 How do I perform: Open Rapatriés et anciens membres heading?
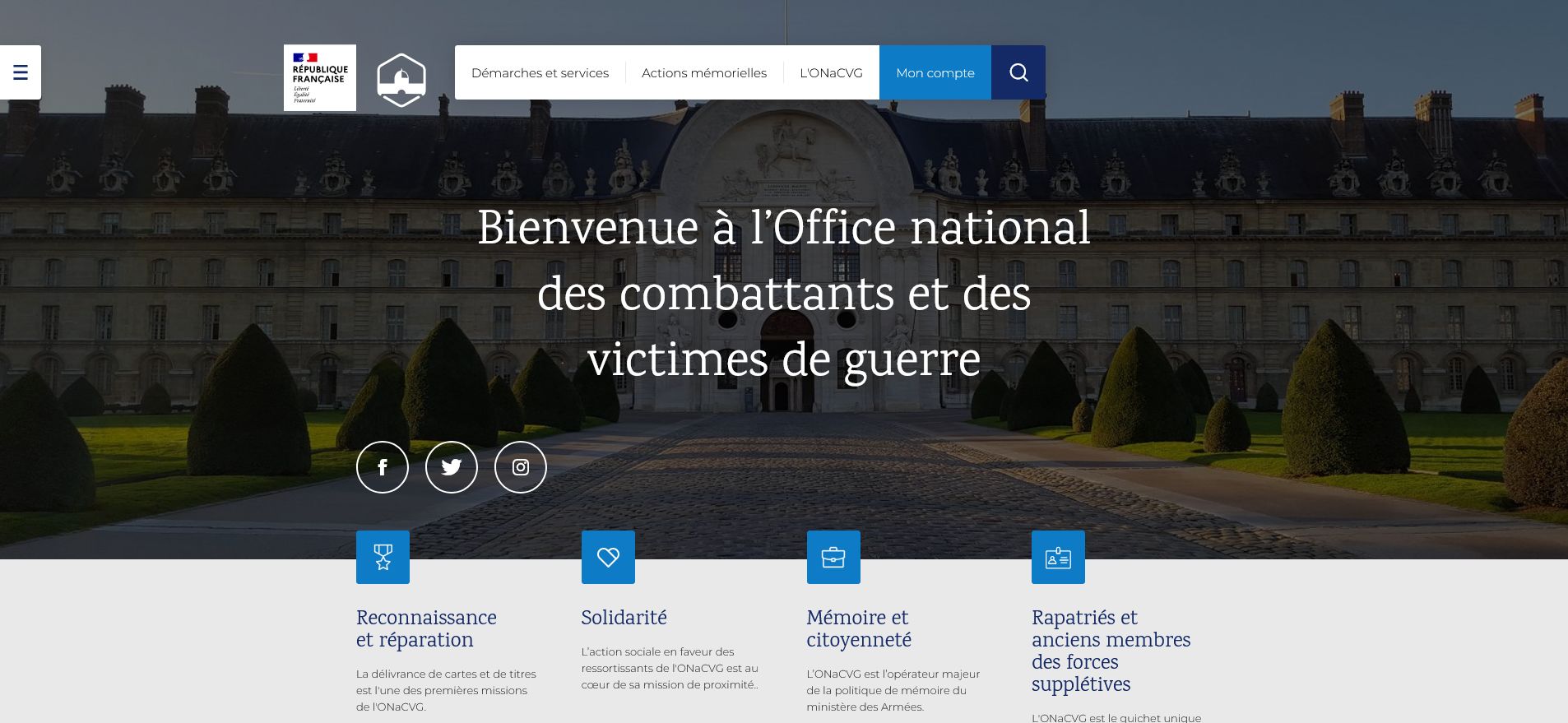[1111, 651]
